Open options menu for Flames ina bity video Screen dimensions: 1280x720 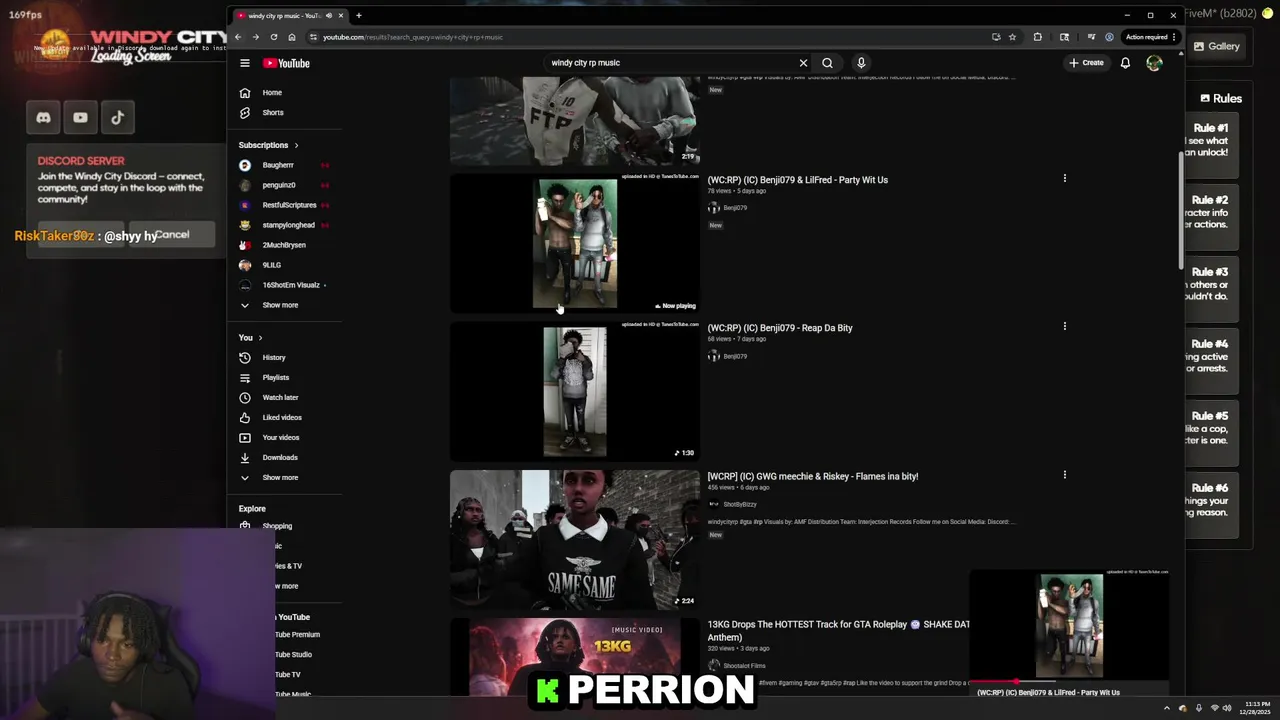[1065, 475]
